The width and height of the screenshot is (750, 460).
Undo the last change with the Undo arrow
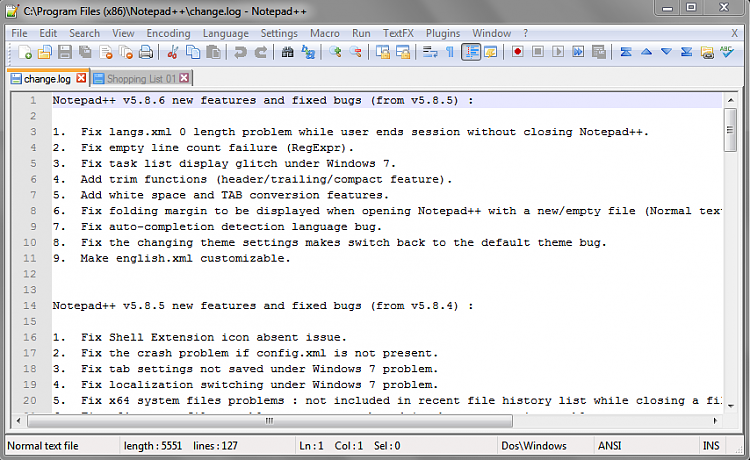click(240, 52)
